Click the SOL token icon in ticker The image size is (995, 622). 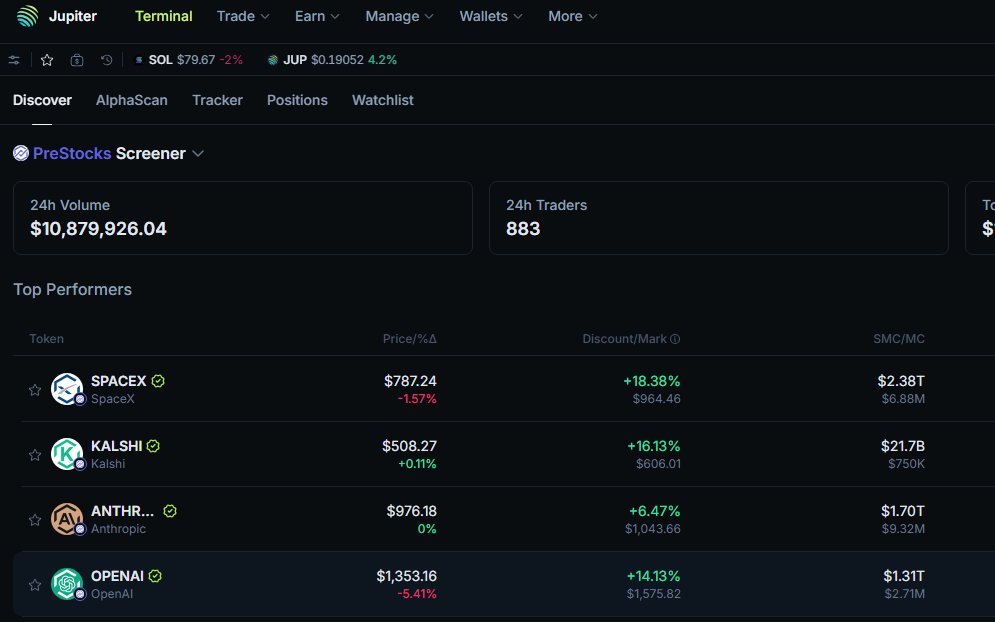139,60
